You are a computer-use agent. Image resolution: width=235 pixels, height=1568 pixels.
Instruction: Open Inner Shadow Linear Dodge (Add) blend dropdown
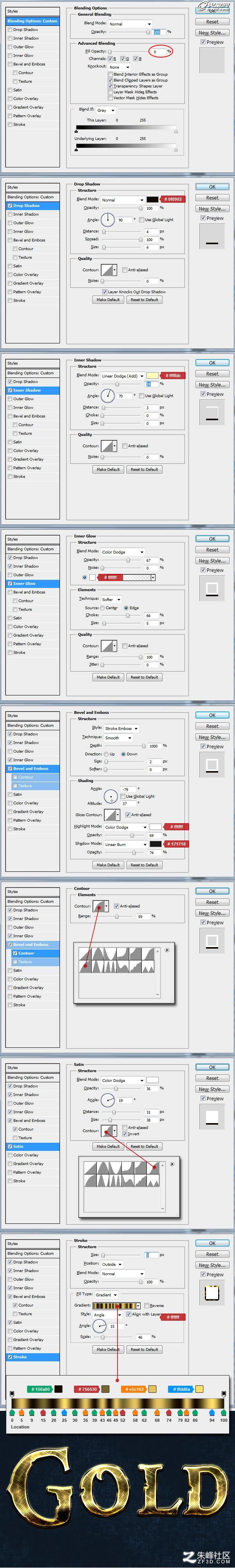(122, 376)
